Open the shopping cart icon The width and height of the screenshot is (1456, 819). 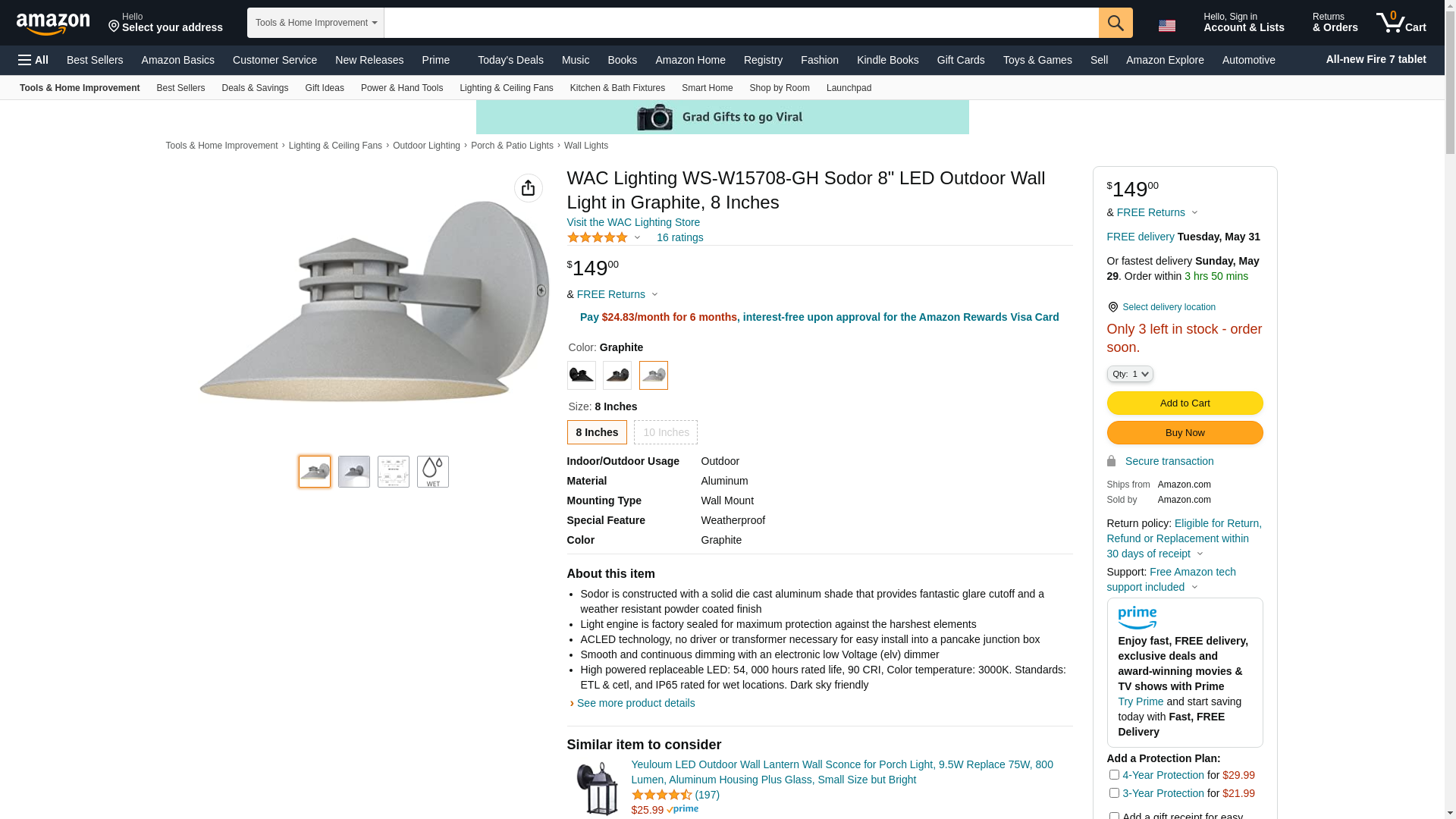coord(1401,23)
